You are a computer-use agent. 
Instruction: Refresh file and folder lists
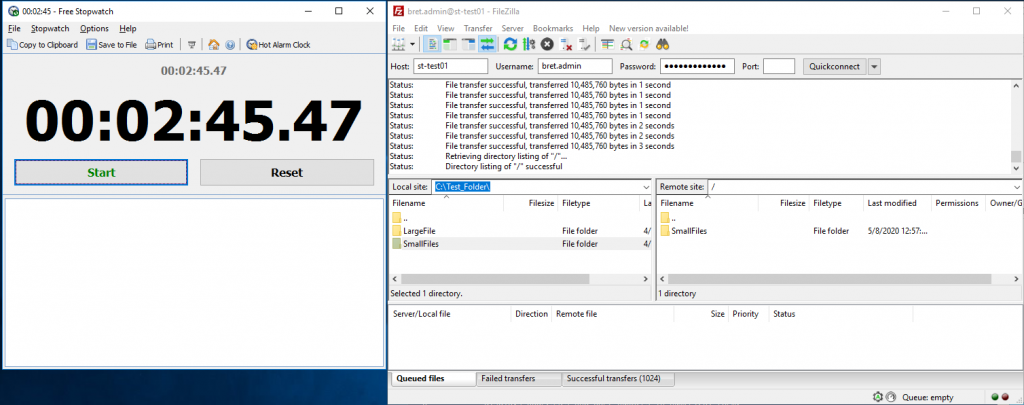click(510, 44)
